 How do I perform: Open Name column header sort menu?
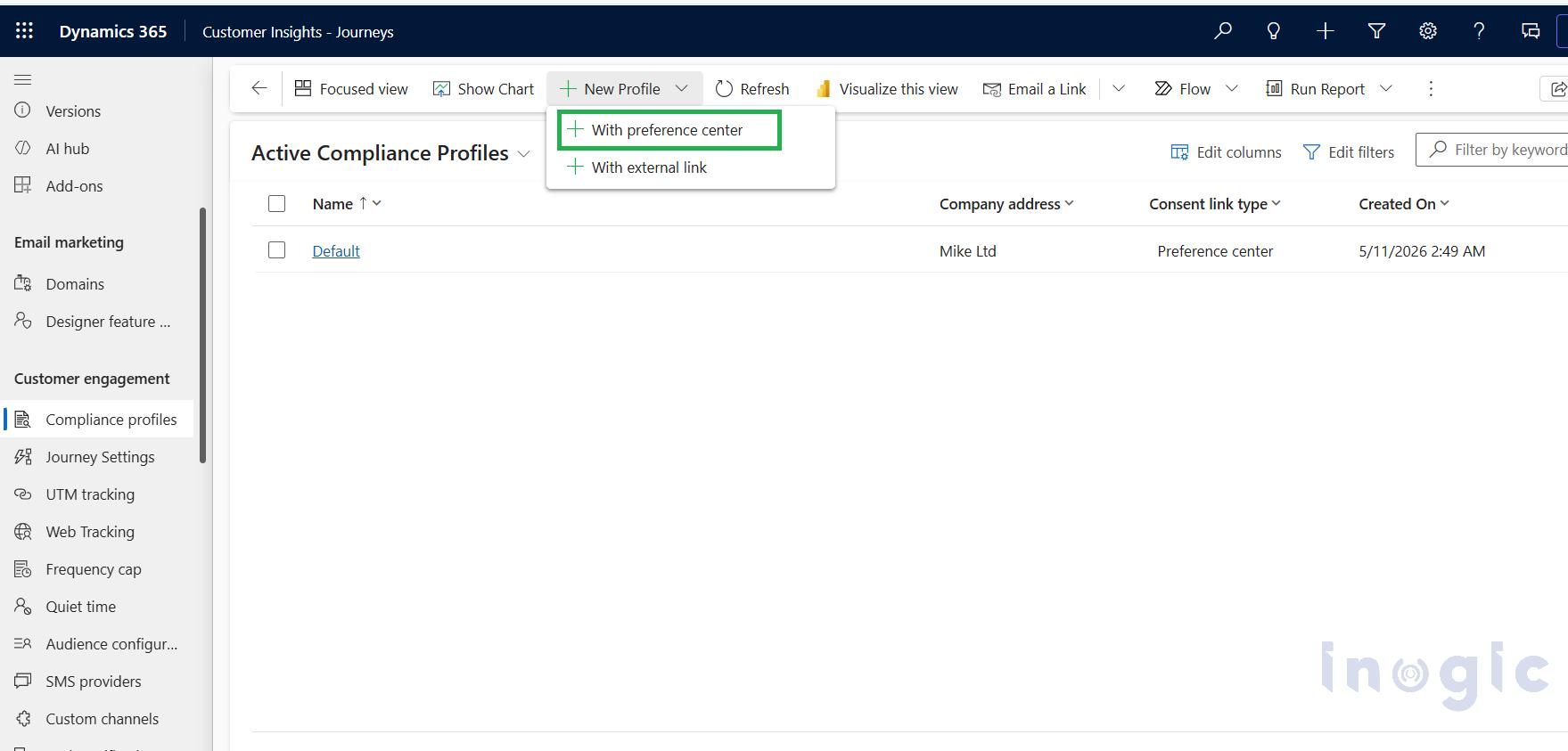347,204
